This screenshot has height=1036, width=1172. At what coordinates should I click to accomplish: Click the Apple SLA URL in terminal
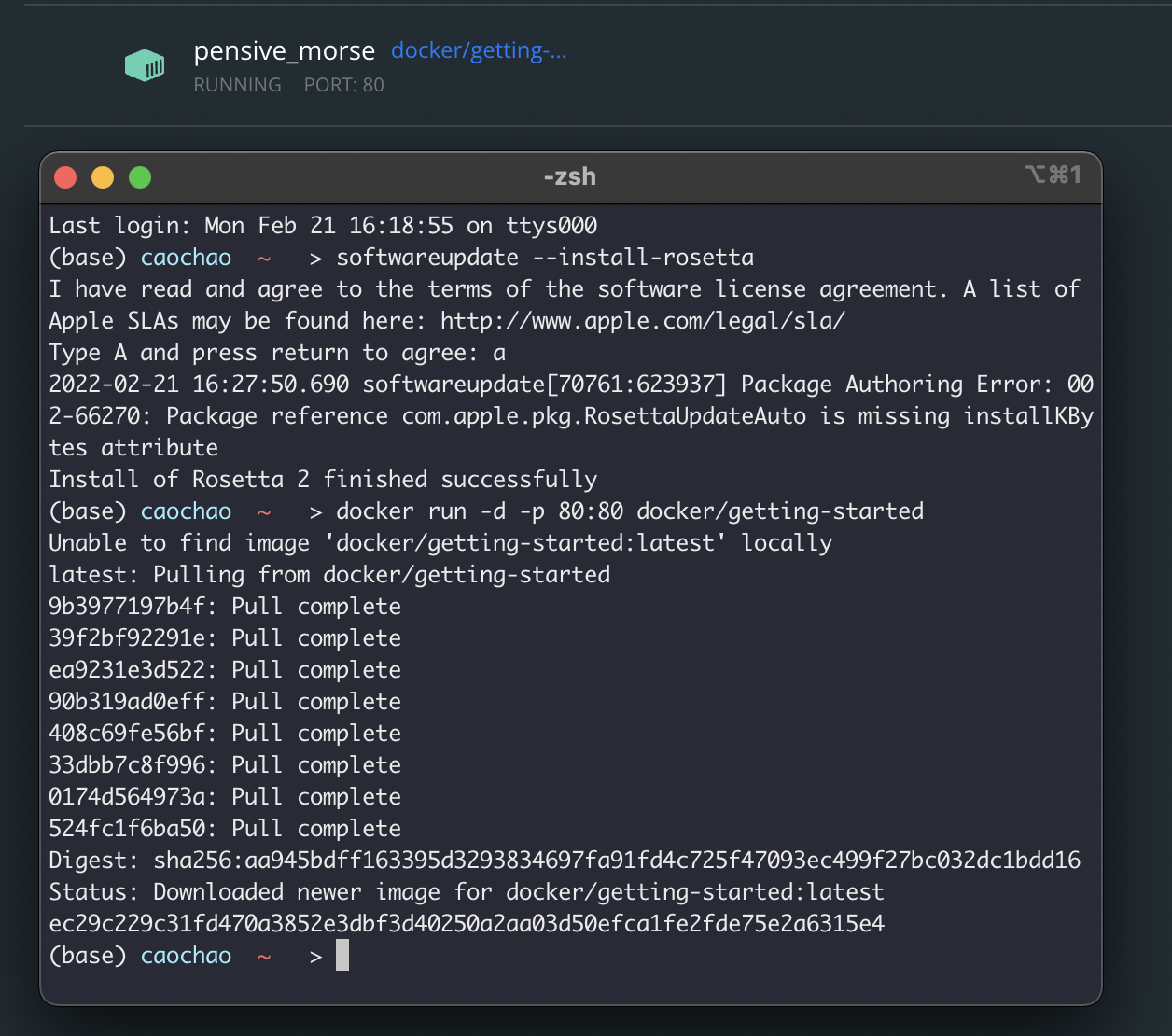point(643,321)
